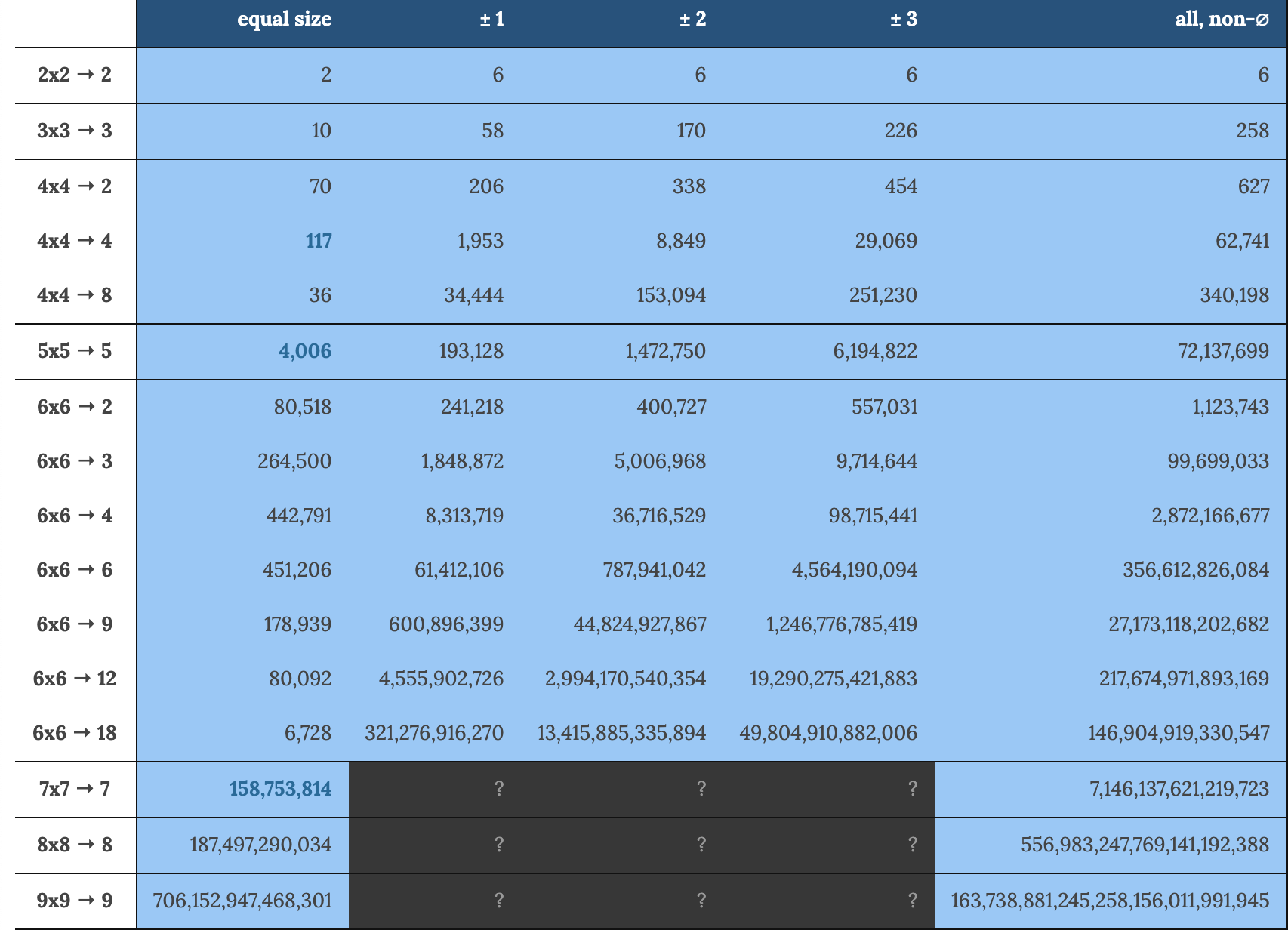The image size is (1288, 930).
Task: Click the value 80,518
Action: (303, 407)
